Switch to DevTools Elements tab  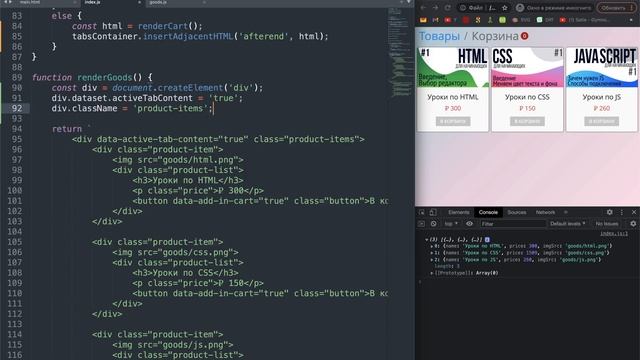click(x=458, y=212)
